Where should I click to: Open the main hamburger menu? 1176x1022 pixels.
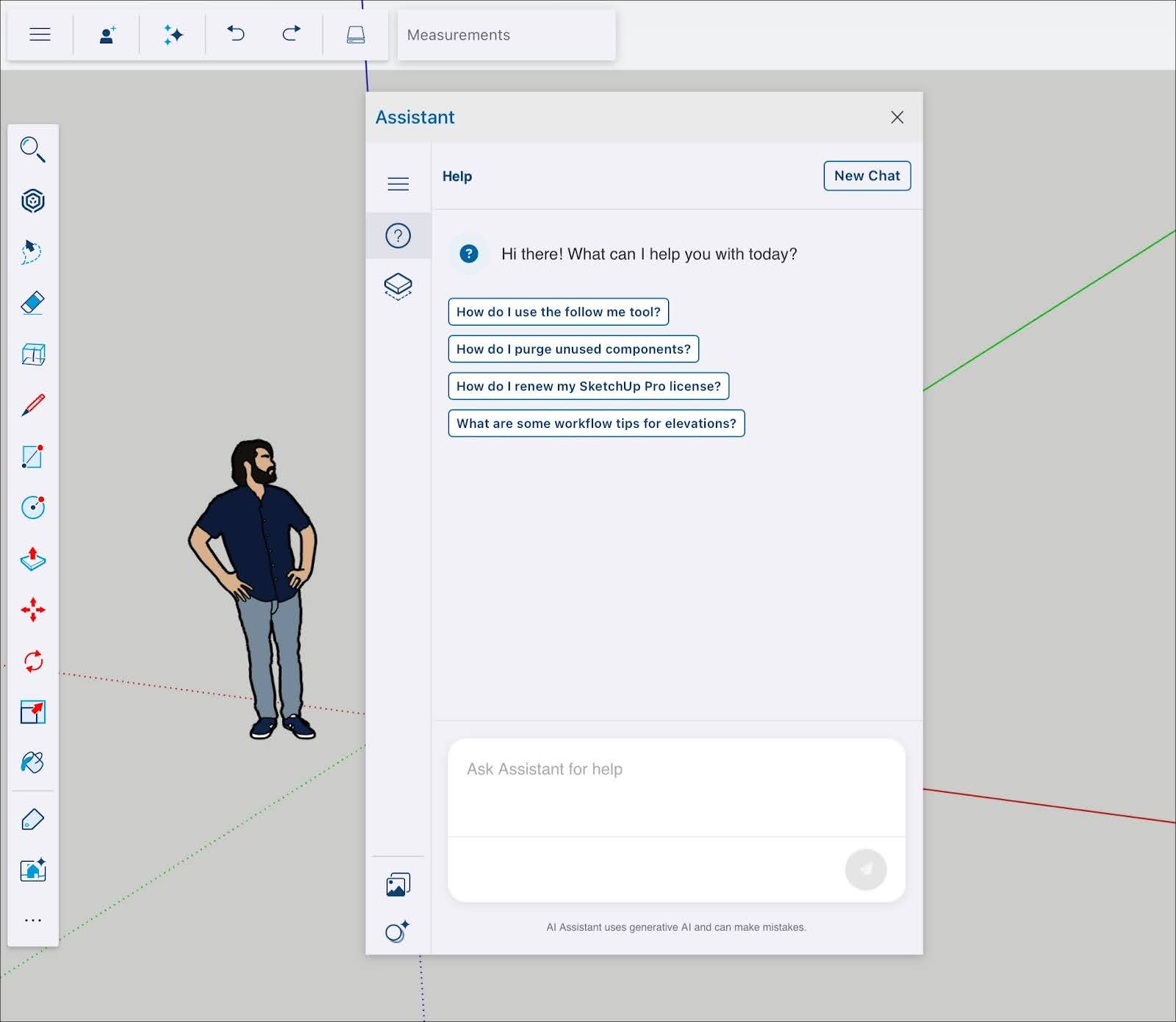pos(39,34)
